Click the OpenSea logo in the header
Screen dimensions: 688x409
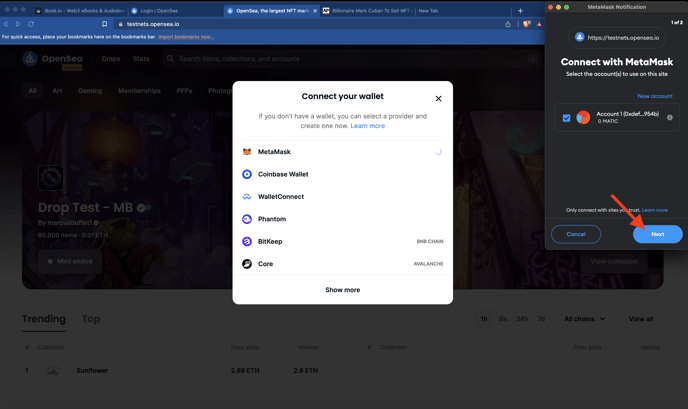click(x=30, y=59)
